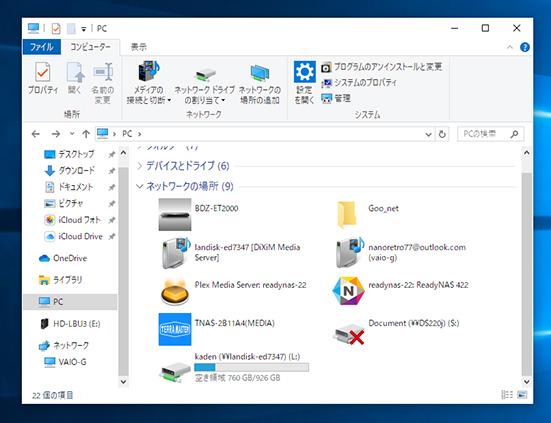
Task: Click the Back navigation arrow
Action: click(35, 134)
